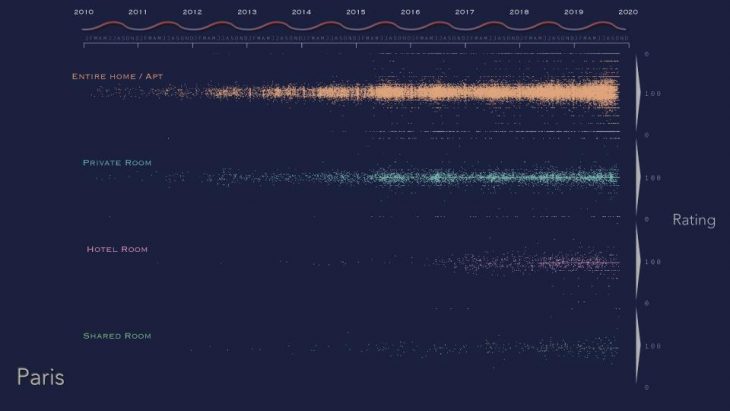Click the 2015 timeline label
Screen dimensions: 730x411
(355, 11)
